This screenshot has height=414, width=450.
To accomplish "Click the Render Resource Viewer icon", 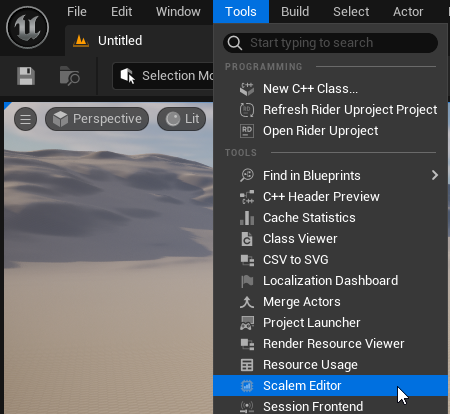I will coord(247,344).
